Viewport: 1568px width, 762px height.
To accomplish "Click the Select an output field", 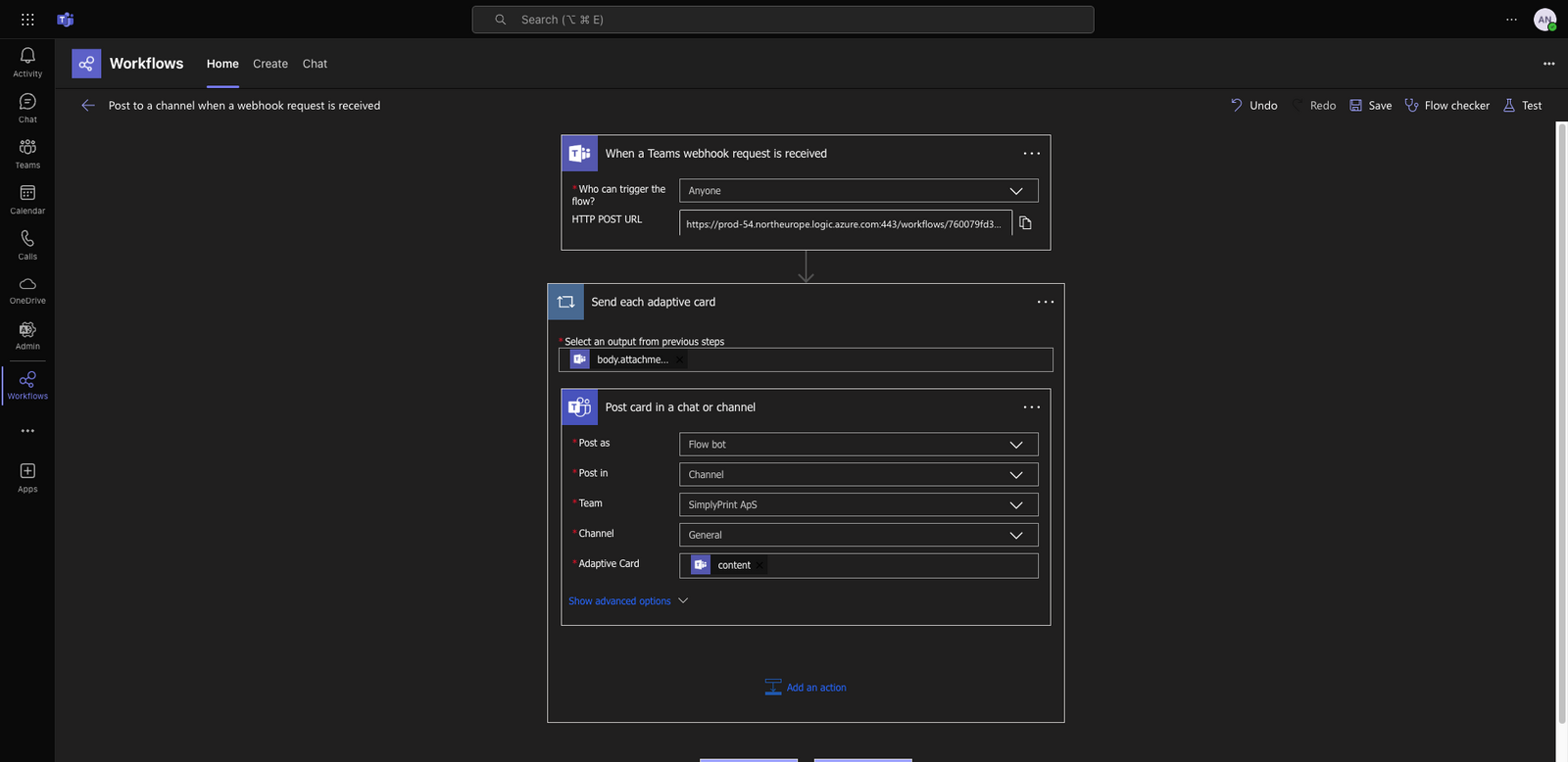I will point(806,359).
